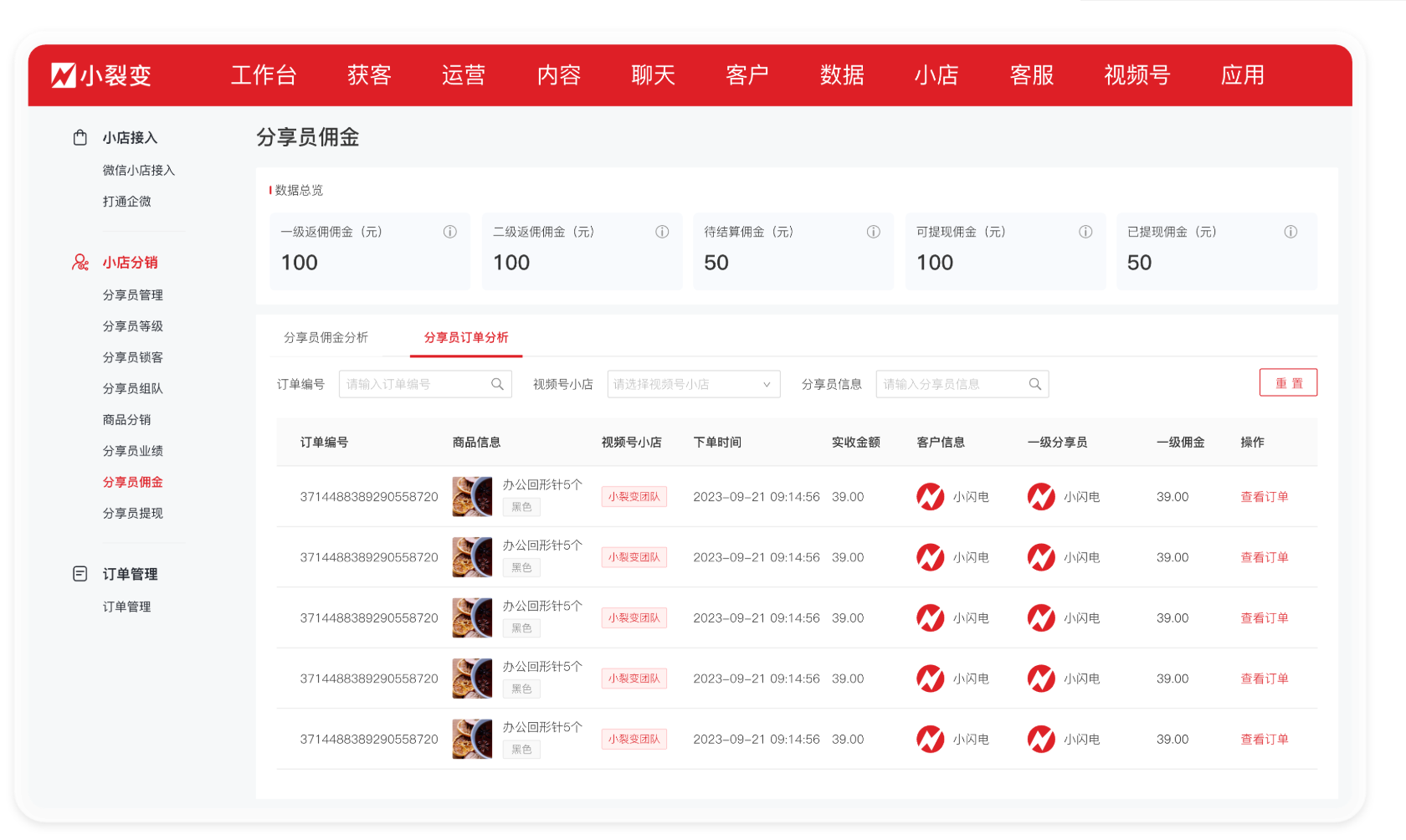Click the 订单编号 input field
Viewport: 1406px width, 840px height.
click(425, 384)
